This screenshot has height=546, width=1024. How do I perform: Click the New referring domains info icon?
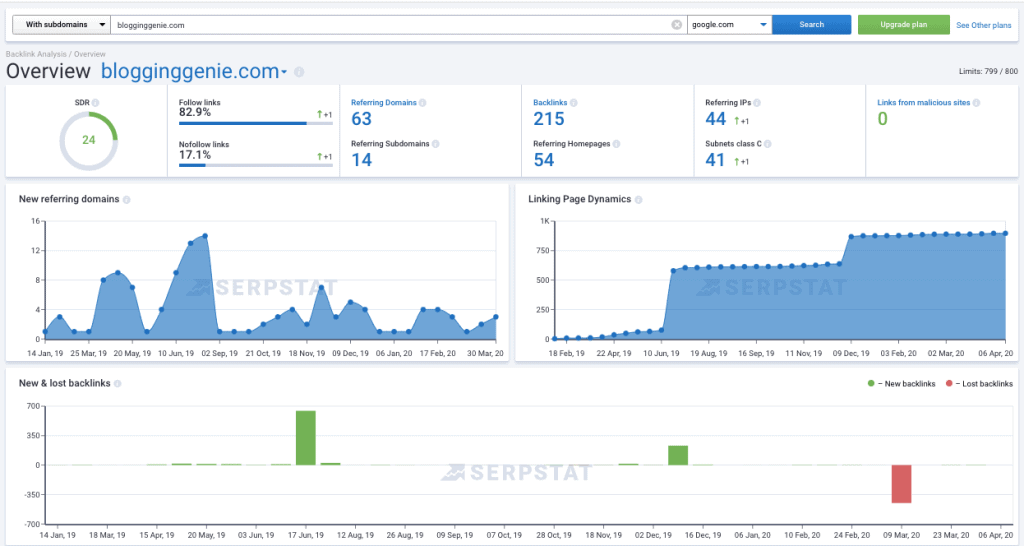[x=127, y=200]
